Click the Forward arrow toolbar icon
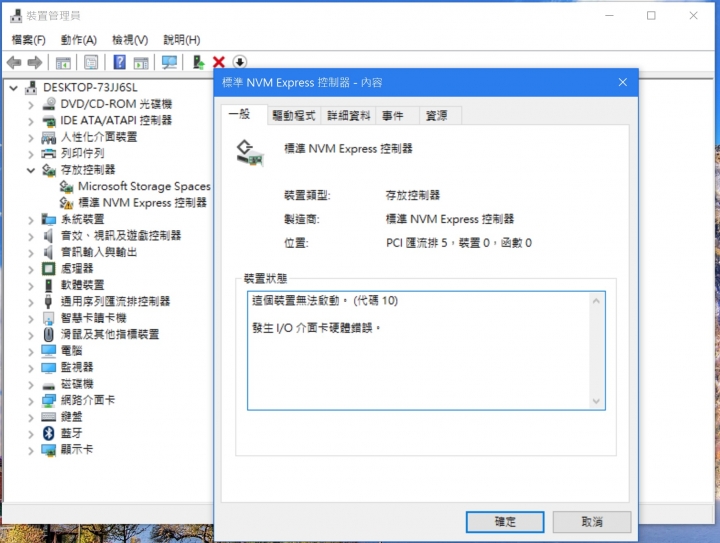 (x=35, y=62)
